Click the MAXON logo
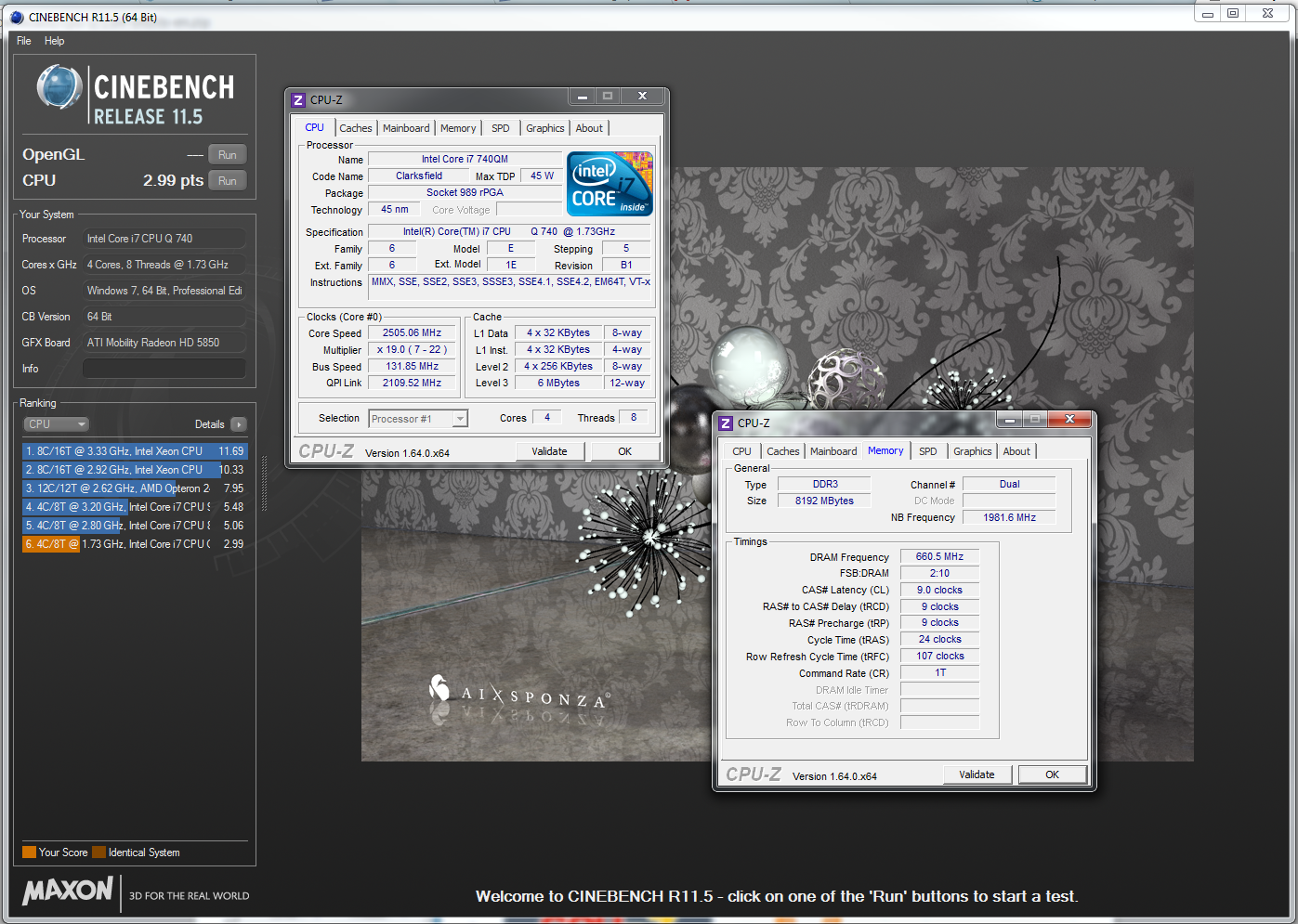This screenshot has height=924, width=1298. point(68,891)
